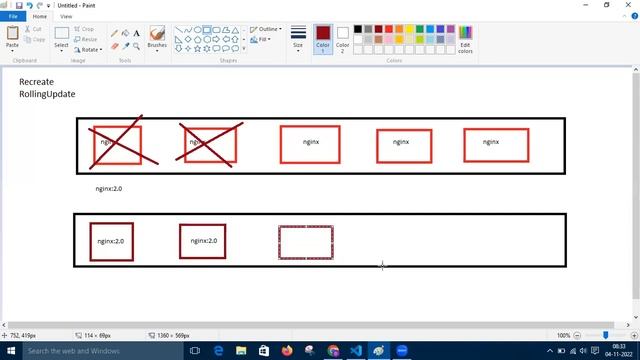Open the Paste dropdown arrow
This screenshot has width=640, height=360.
coord(12,51)
